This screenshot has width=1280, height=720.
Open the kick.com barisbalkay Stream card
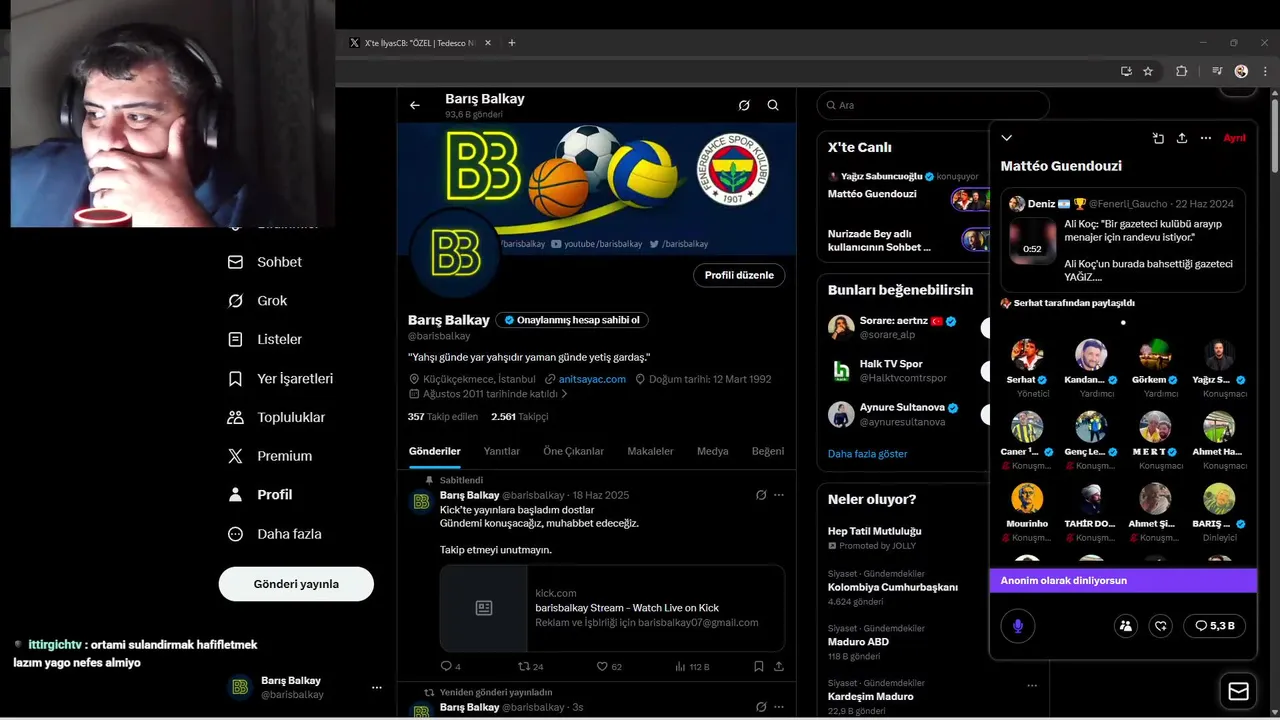click(612, 608)
